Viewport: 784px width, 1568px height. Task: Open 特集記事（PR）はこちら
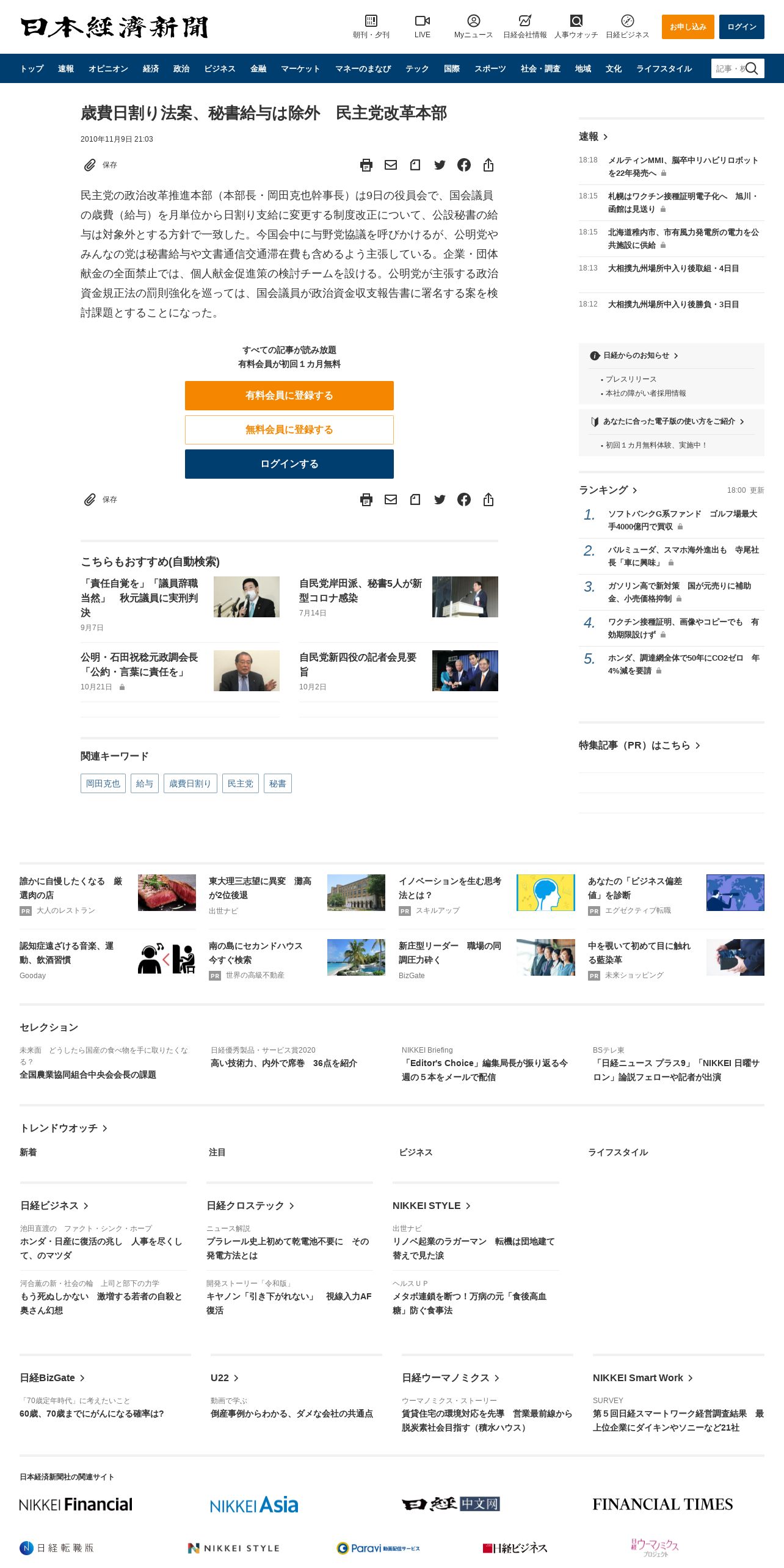(639, 746)
